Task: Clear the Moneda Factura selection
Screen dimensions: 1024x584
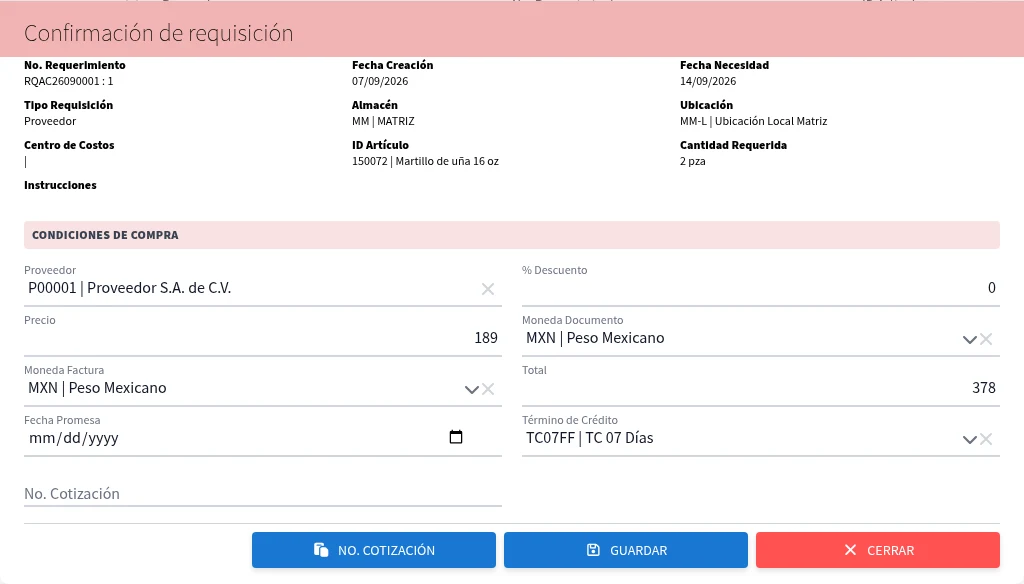Action: (x=488, y=389)
